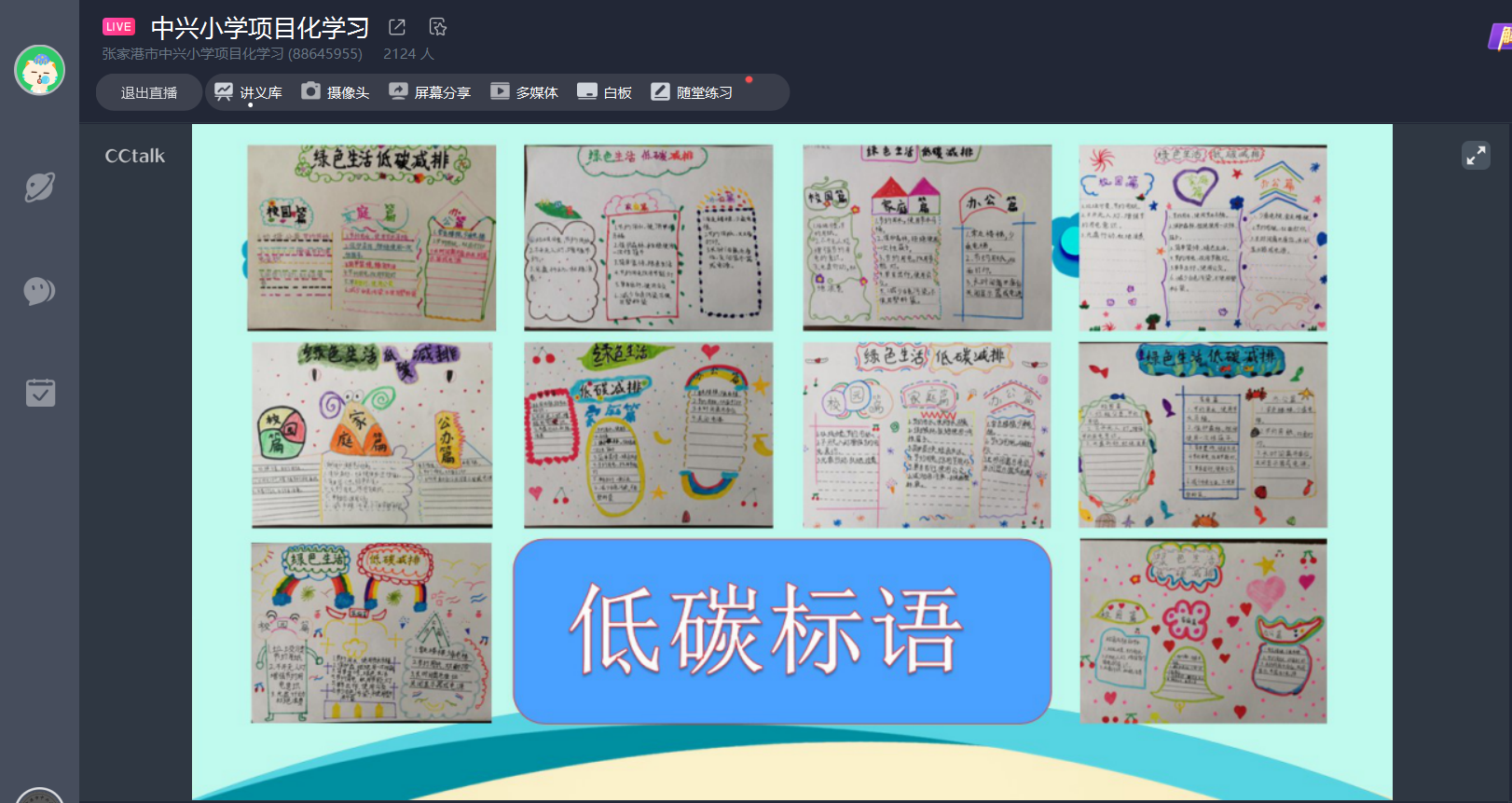
Task: Click the bottom-left rainbow poster thumbnail
Action: (371, 632)
